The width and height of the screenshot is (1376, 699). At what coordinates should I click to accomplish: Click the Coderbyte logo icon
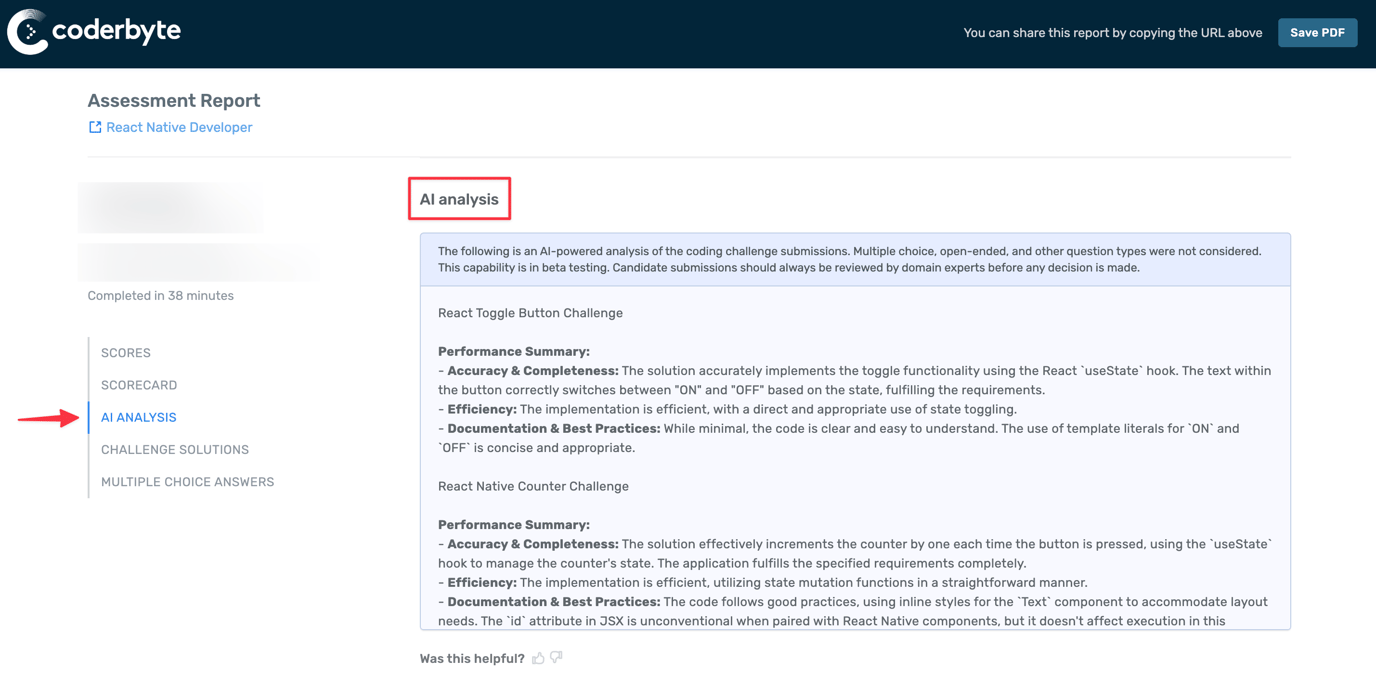tap(27, 32)
